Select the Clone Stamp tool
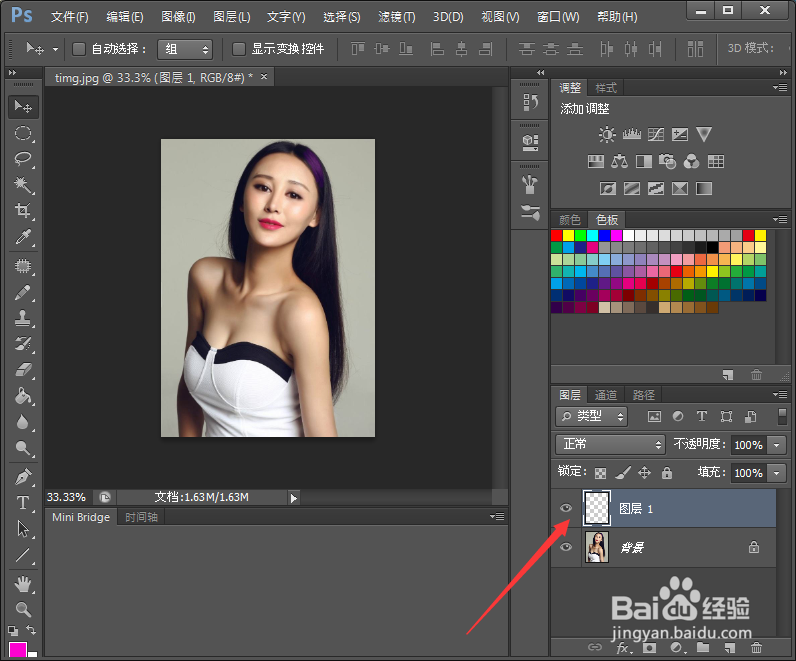Viewport: 796px width, 661px height. (x=23, y=318)
